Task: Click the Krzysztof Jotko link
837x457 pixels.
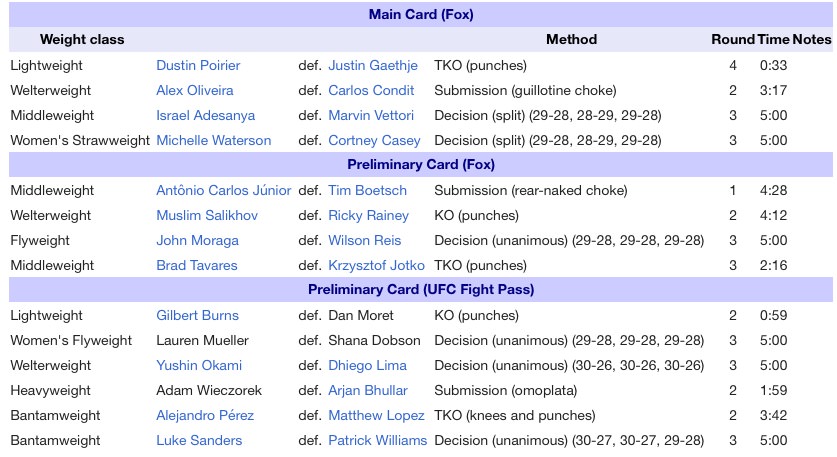Action: pyautogui.click(x=376, y=265)
